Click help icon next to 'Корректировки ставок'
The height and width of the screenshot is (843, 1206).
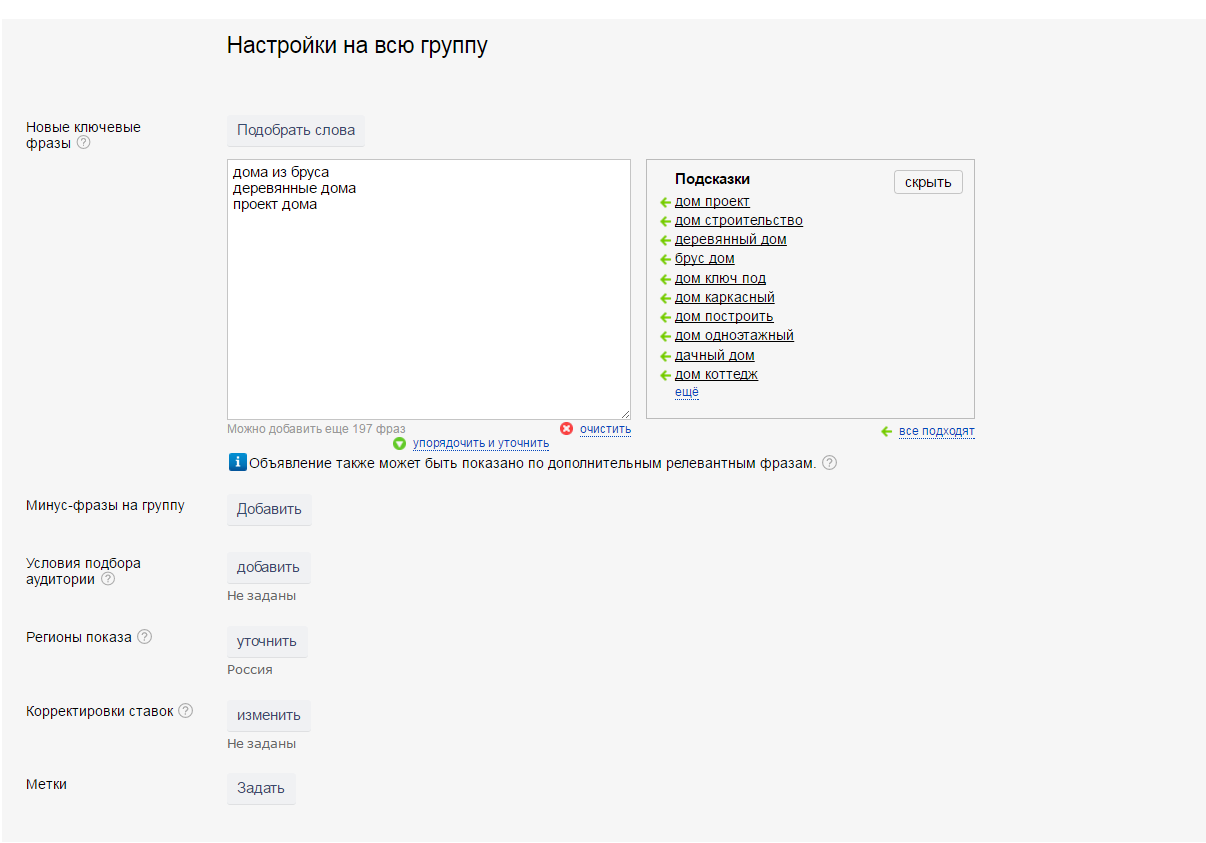click(185, 711)
